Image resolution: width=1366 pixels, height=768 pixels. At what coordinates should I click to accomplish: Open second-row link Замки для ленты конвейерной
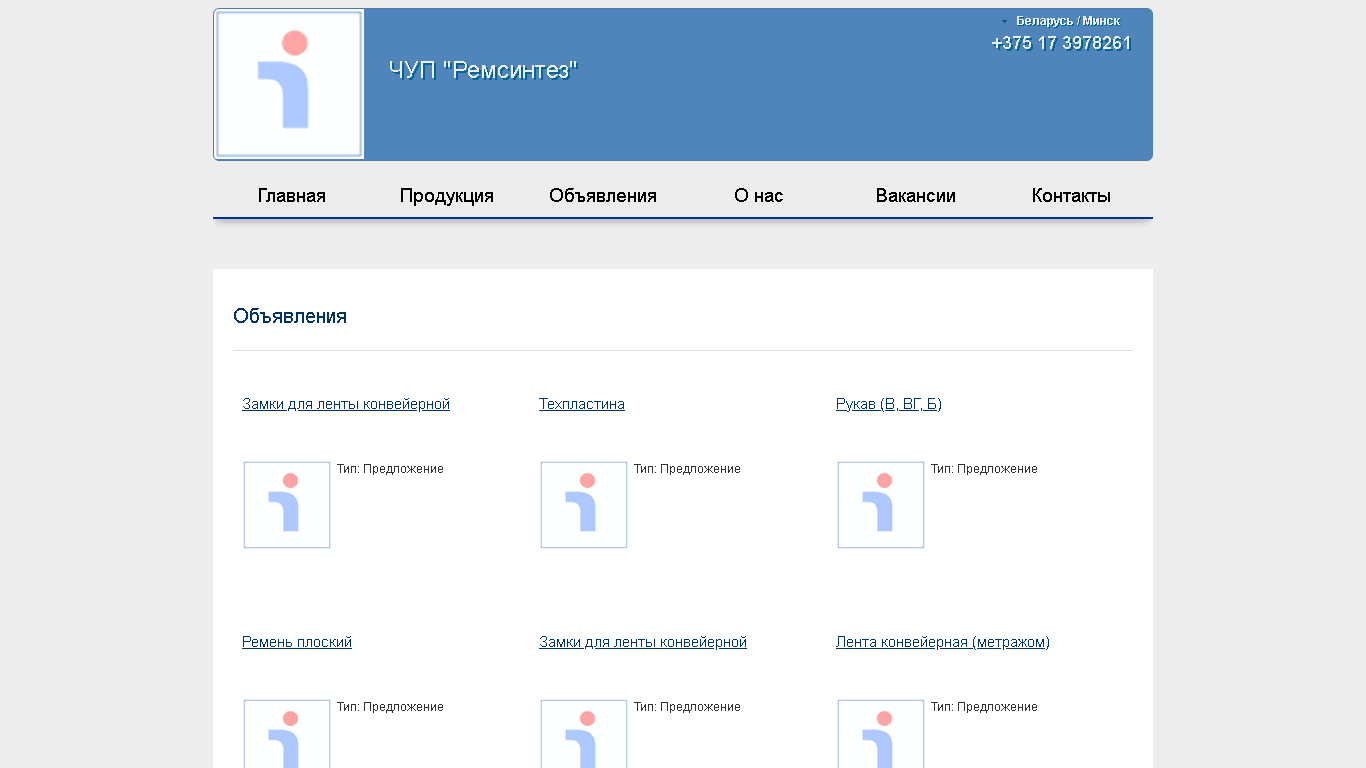point(643,642)
